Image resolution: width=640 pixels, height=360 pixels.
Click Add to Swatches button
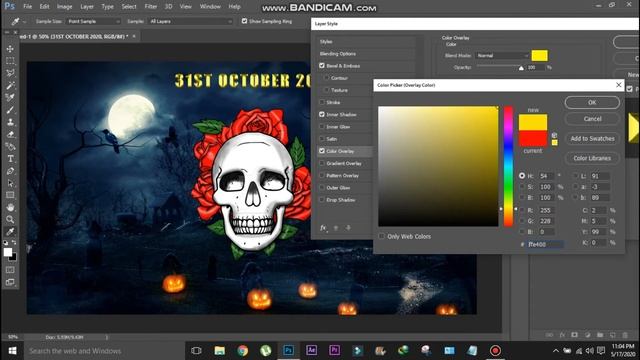coord(592,139)
